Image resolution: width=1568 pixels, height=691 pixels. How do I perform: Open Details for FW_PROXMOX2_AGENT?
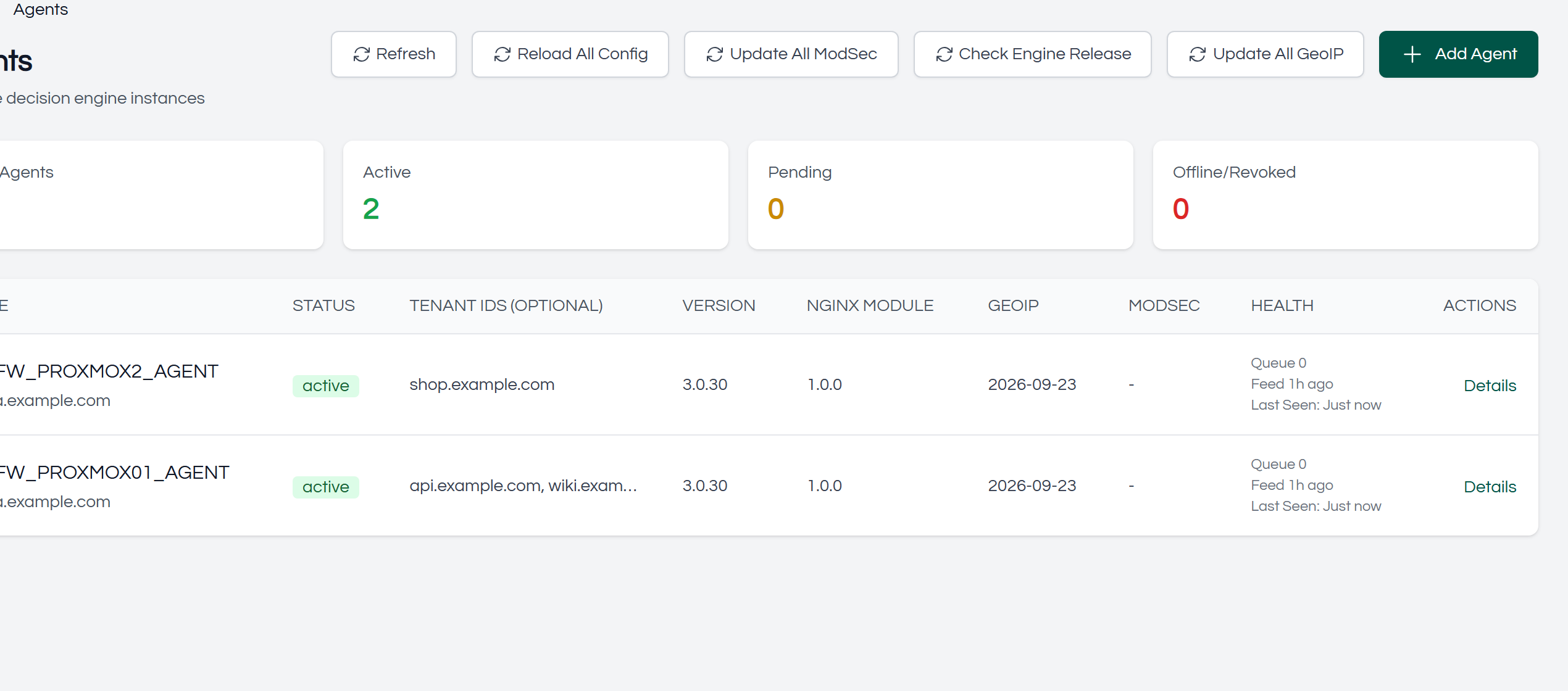point(1490,386)
